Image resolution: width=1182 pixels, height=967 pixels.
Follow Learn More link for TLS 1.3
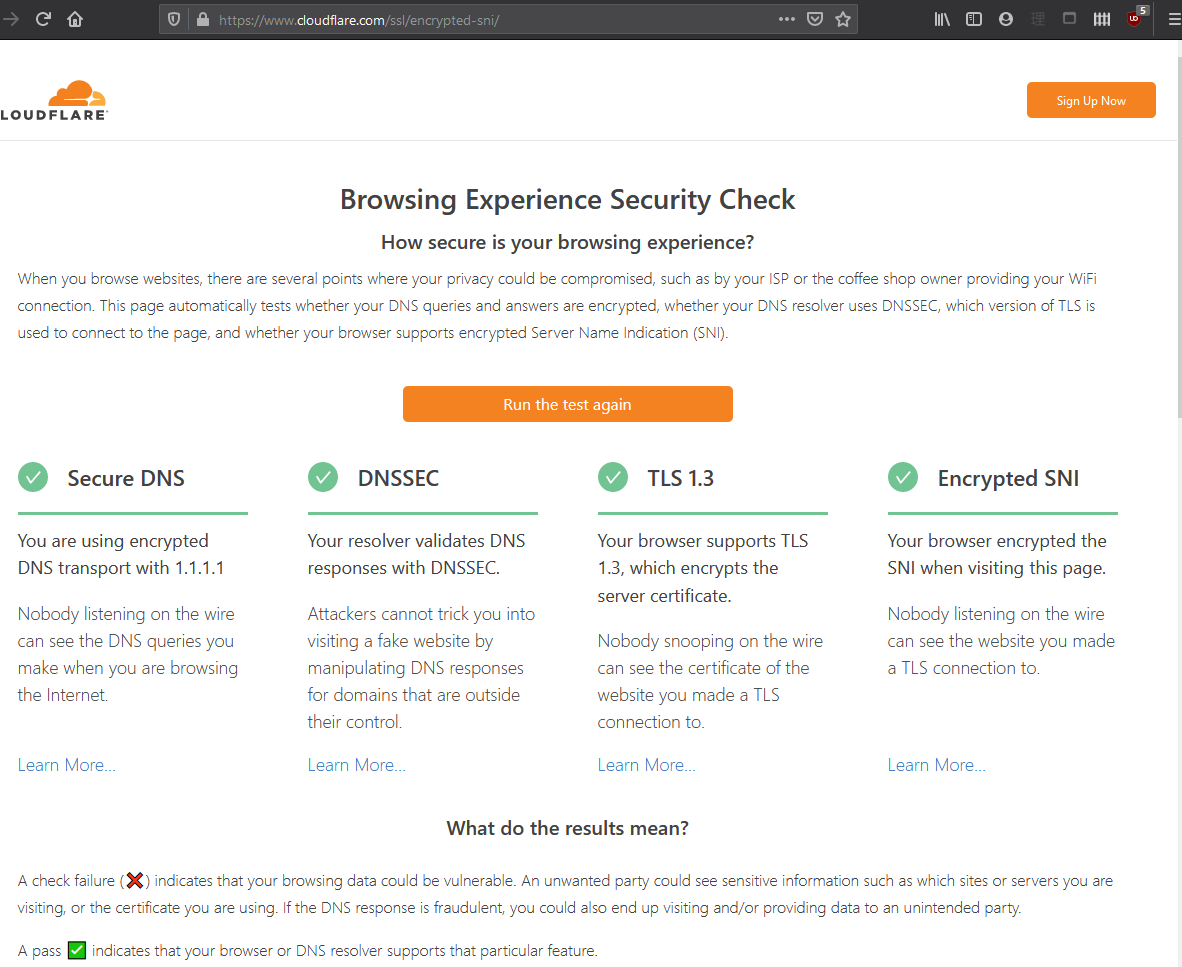(x=647, y=765)
